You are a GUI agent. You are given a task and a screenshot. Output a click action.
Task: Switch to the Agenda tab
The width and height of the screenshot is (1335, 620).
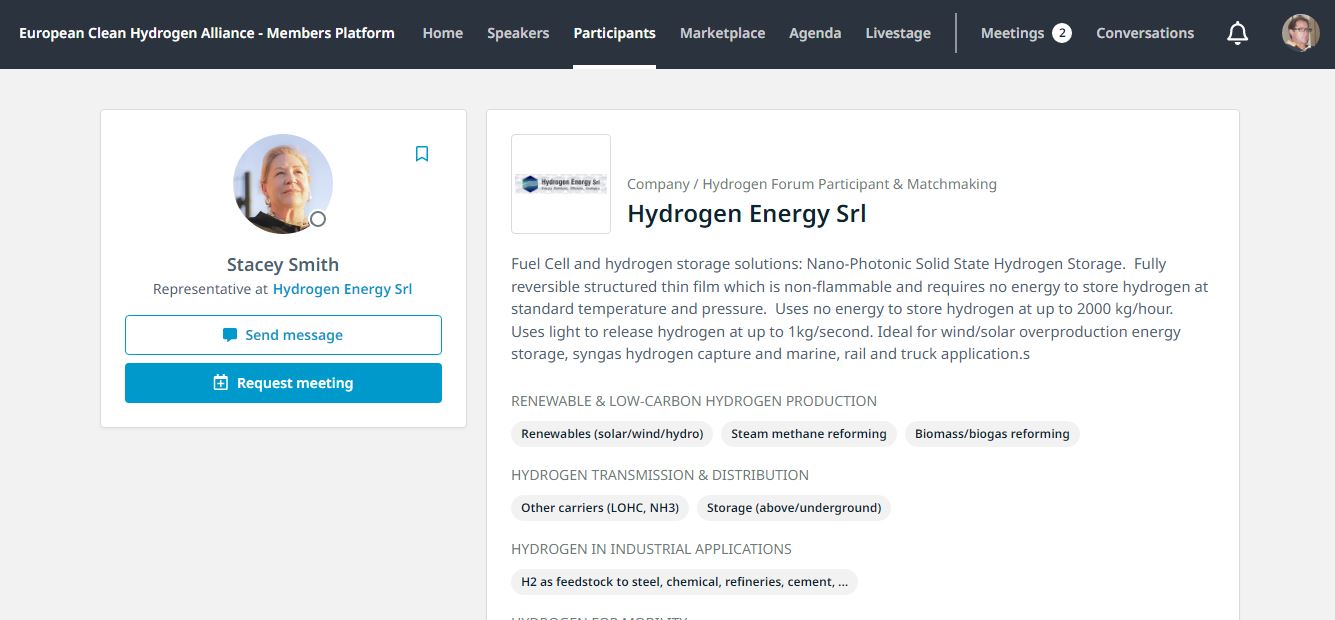pos(815,33)
